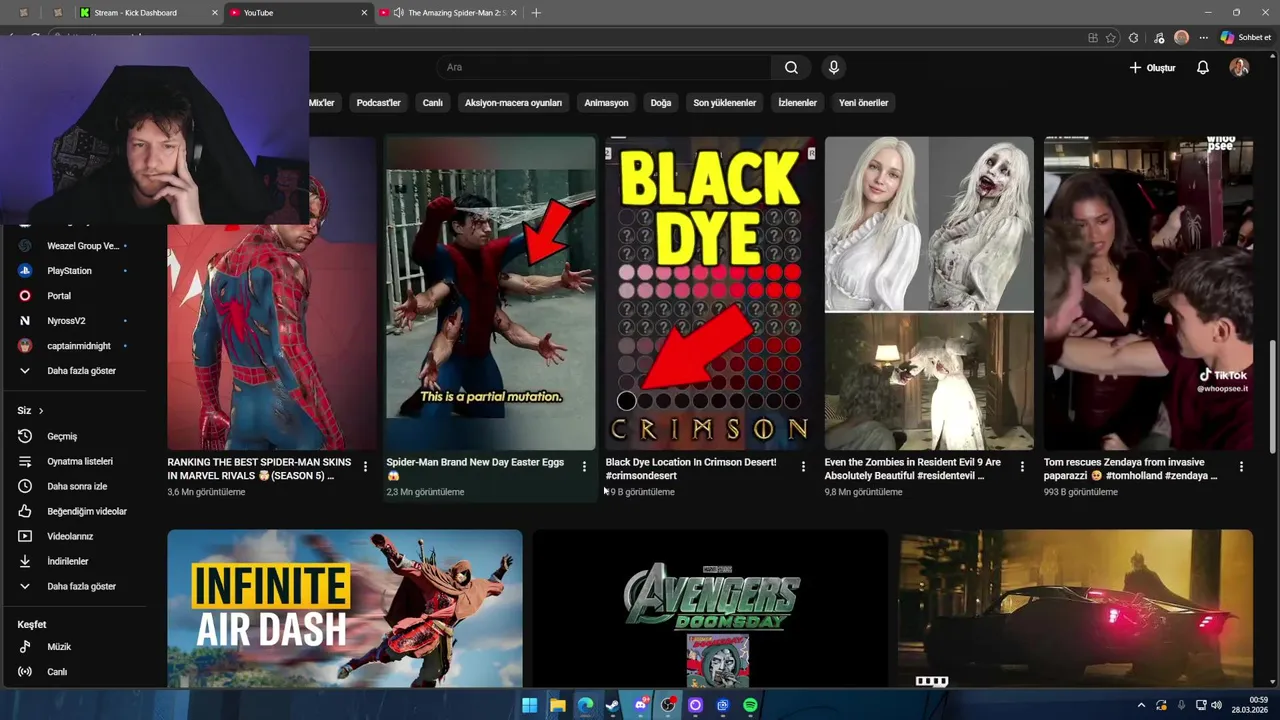Switch to Stream - Kick Dashboard tab
Screen dimensions: 1280x720
(x=148, y=13)
